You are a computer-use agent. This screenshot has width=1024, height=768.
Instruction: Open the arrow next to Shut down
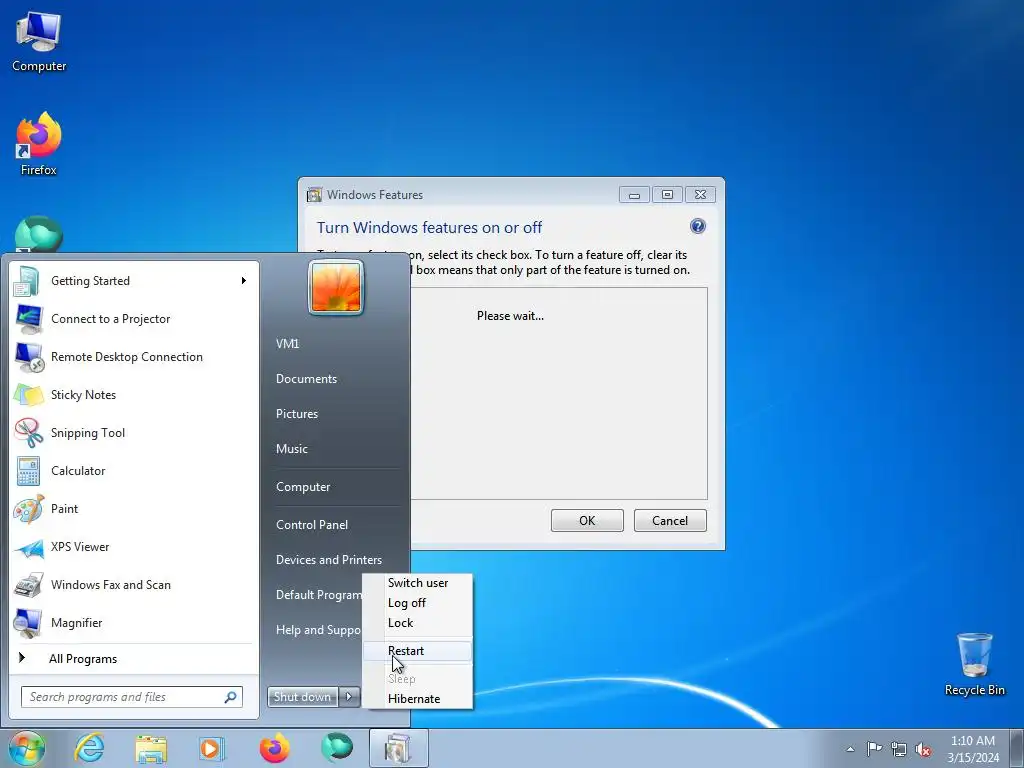[x=349, y=697]
